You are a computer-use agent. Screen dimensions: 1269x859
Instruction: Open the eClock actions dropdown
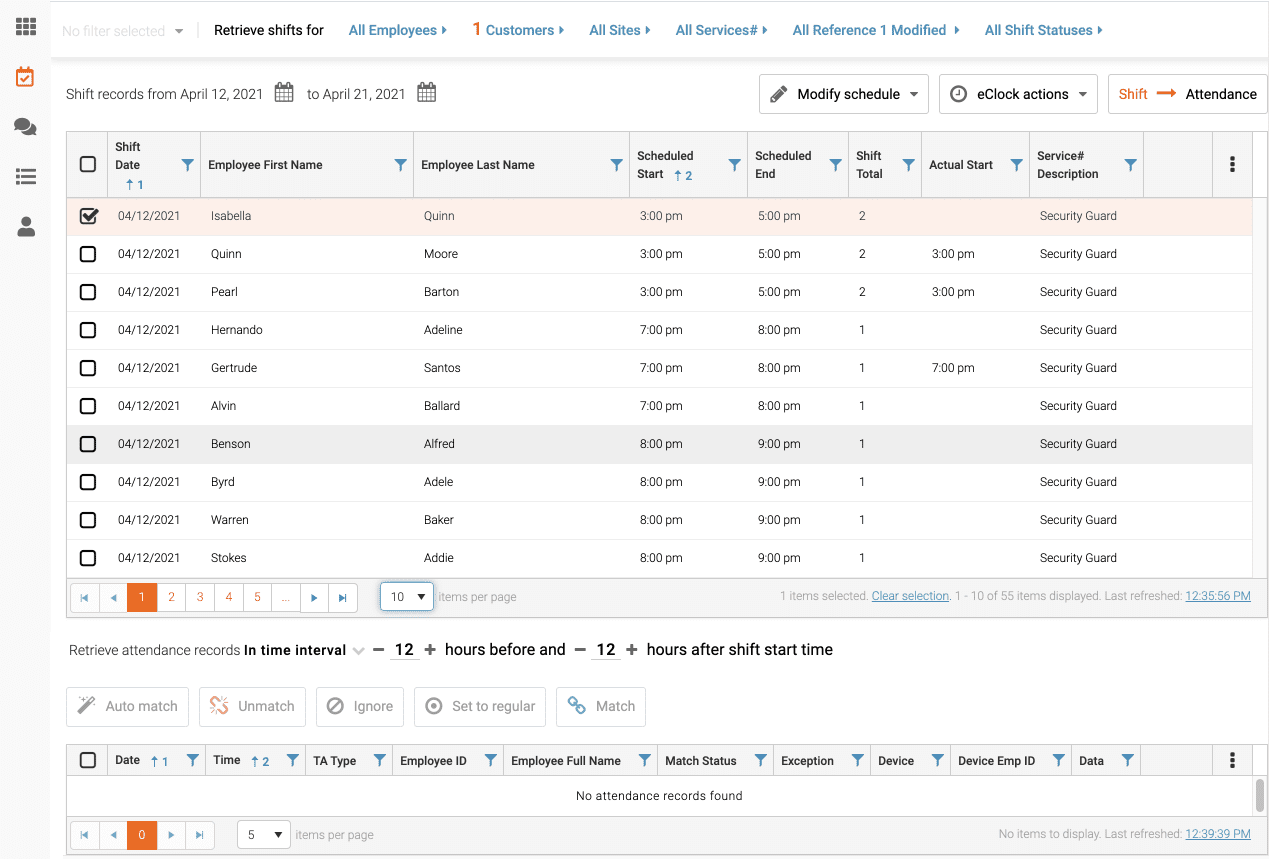tap(1018, 94)
